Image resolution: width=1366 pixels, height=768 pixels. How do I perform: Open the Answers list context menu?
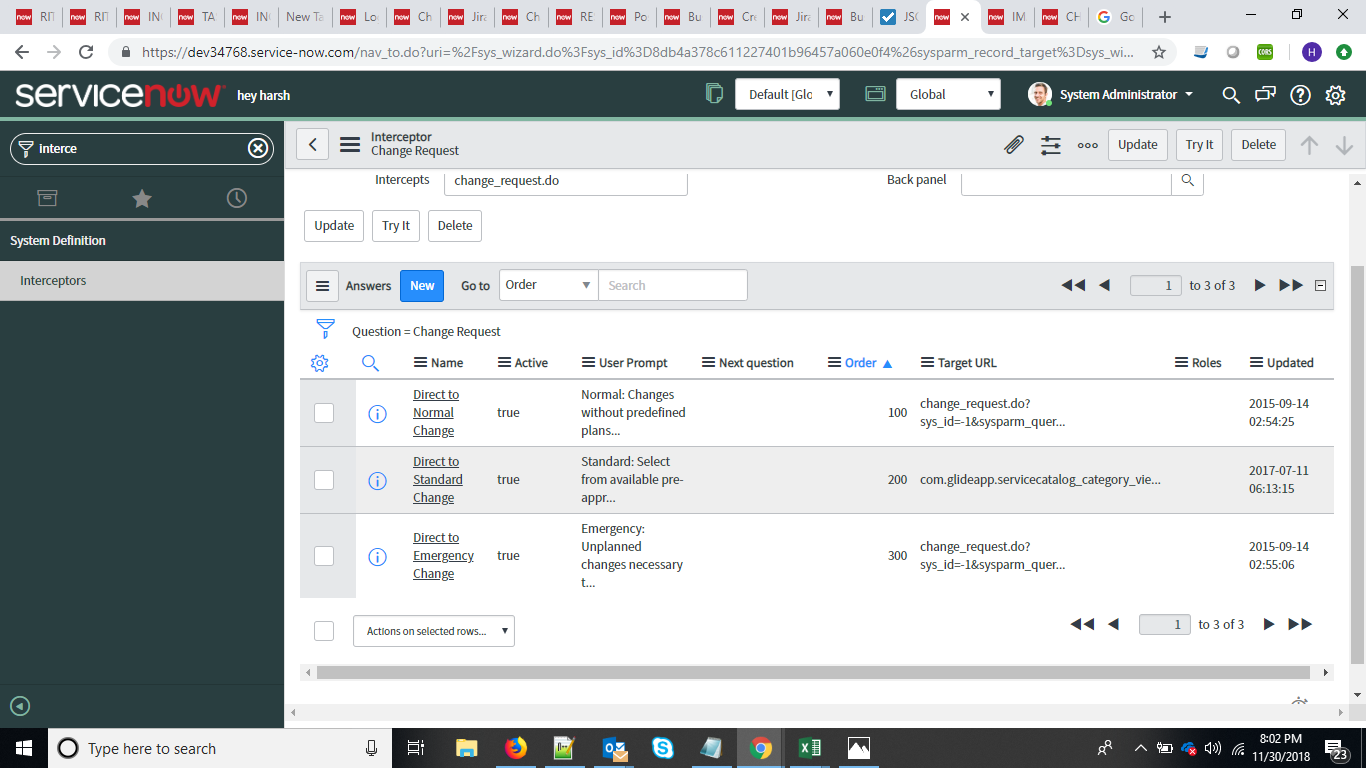[322, 285]
